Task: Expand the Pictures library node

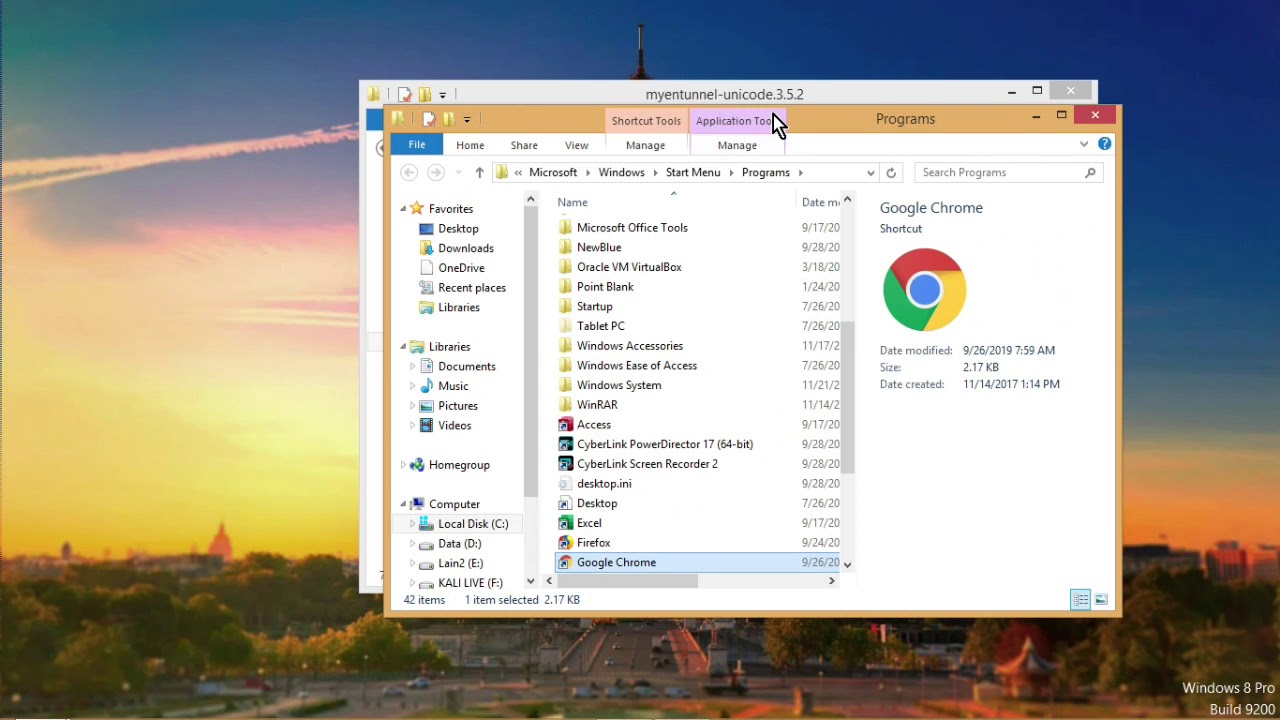Action: pyautogui.click(x=412, y=406)
